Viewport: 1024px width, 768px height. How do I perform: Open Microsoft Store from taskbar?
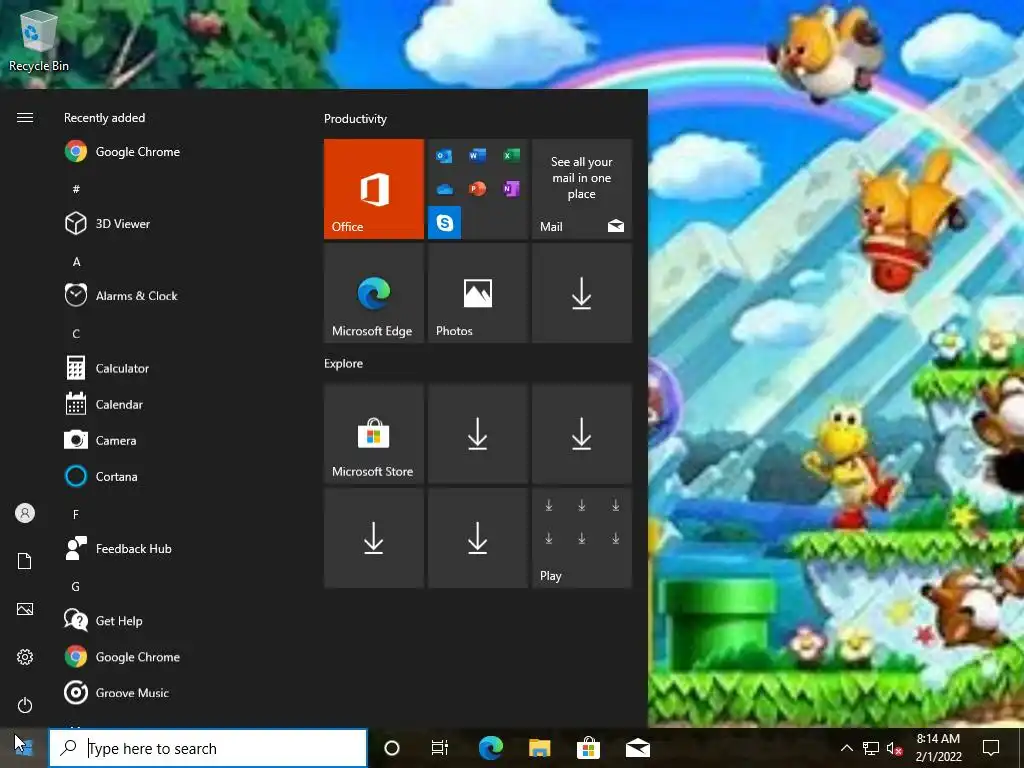coord(588,748)
